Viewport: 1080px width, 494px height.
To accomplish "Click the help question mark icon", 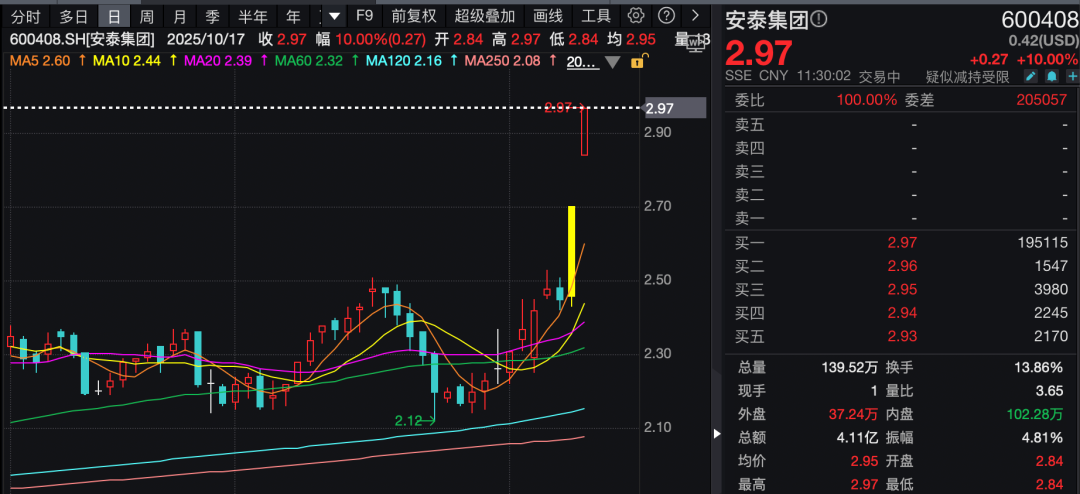I will (667, 16).
